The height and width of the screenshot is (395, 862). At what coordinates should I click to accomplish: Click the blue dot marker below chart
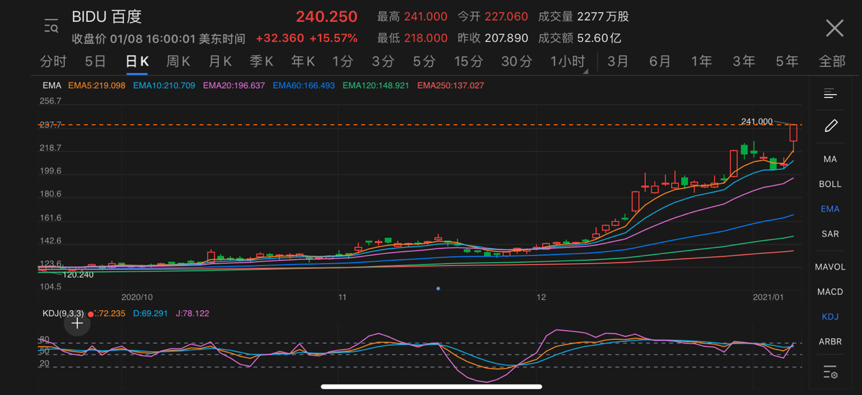point(438,288)
